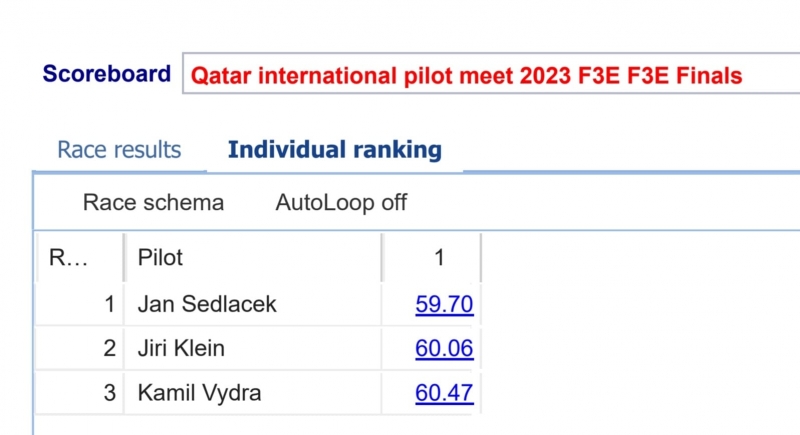
Task: Open the Race schema view
Action: [153, 202]
